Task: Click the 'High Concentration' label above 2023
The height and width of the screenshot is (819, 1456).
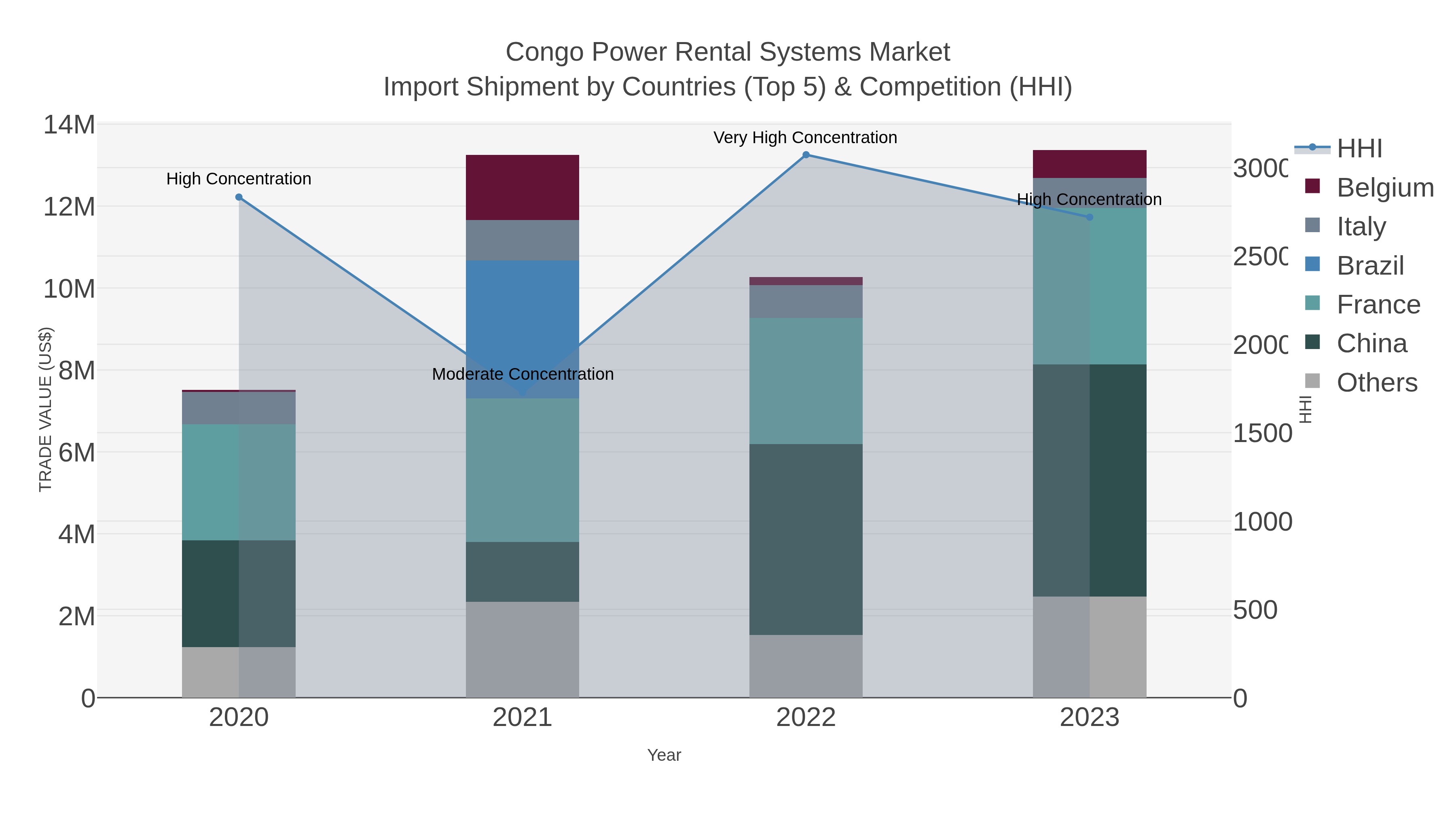Action: pos(1089,199)
